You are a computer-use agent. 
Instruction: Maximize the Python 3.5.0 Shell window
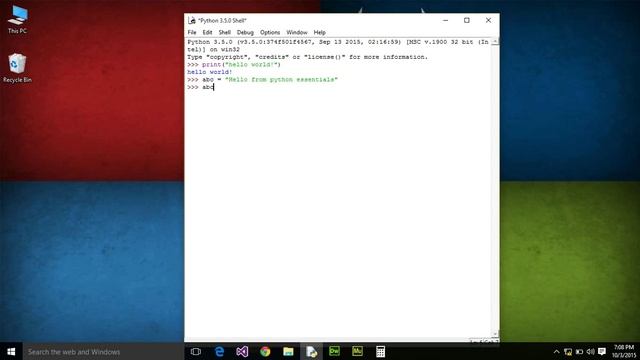pyautogui.click(x=467, y=20)
